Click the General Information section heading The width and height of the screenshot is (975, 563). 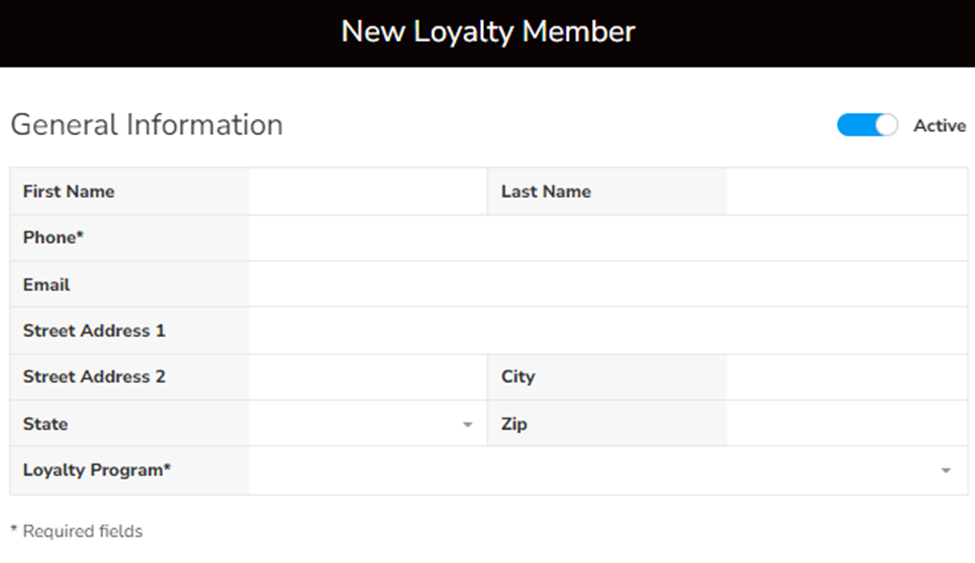pyautogui.click(x=147, y=125)
